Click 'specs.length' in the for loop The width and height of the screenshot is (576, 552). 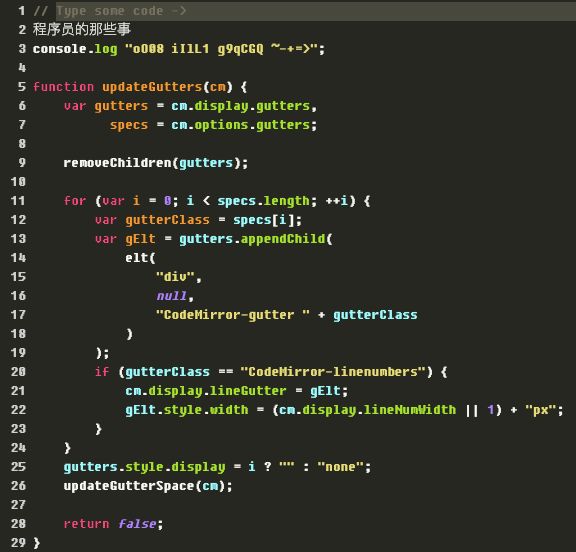coord(263,201)
